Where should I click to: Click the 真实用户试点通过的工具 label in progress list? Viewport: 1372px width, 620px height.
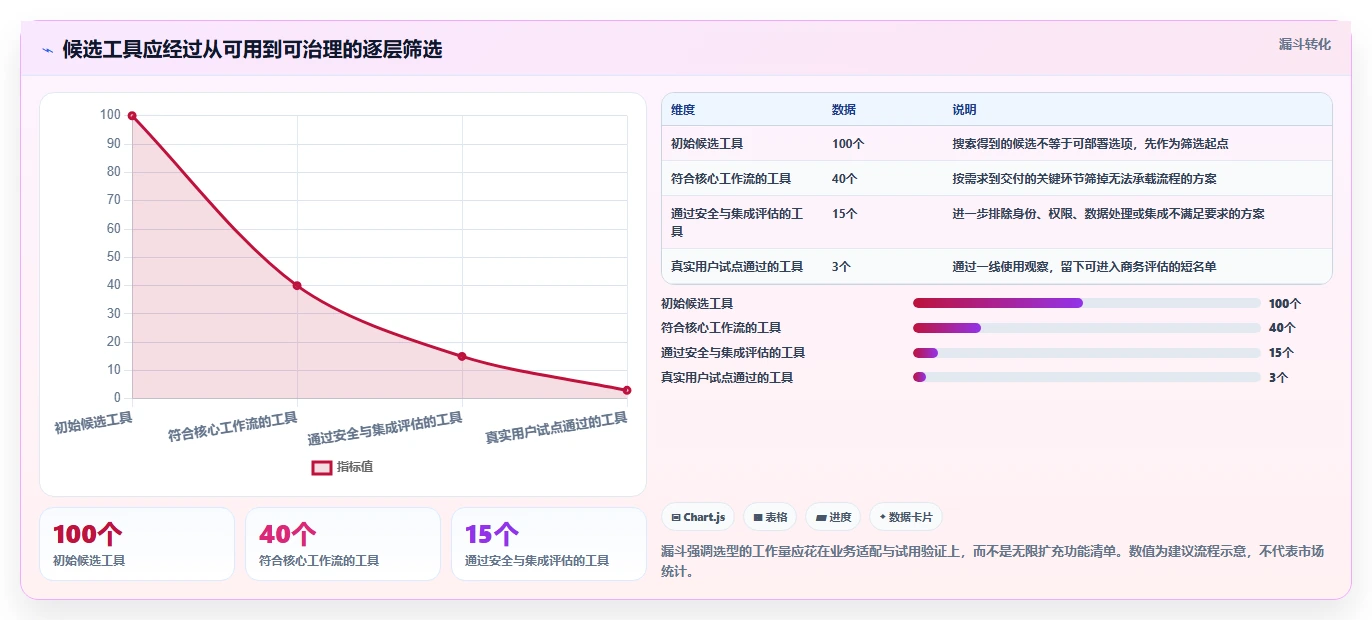[x=727, y=377]
